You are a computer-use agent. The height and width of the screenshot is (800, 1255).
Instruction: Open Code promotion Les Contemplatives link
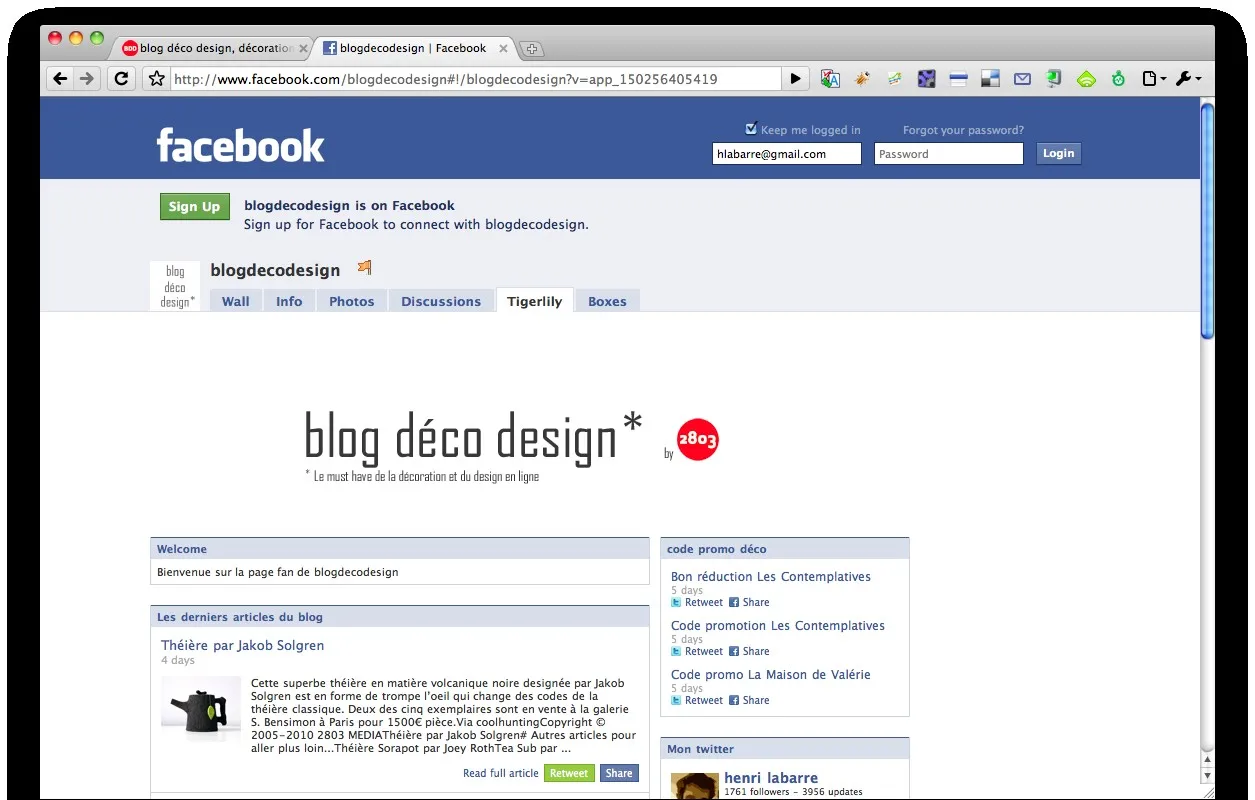click(778, 626)
